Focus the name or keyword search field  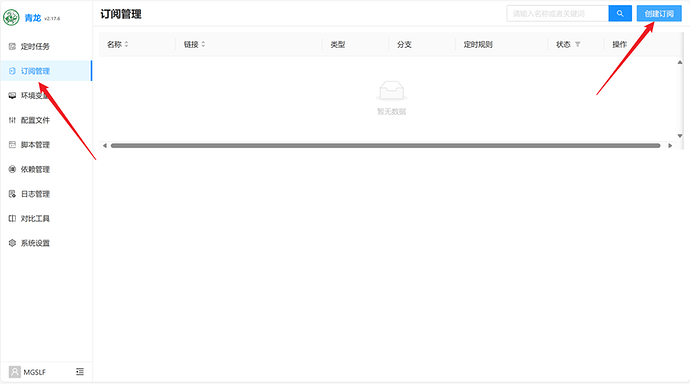tap(558, 14)
